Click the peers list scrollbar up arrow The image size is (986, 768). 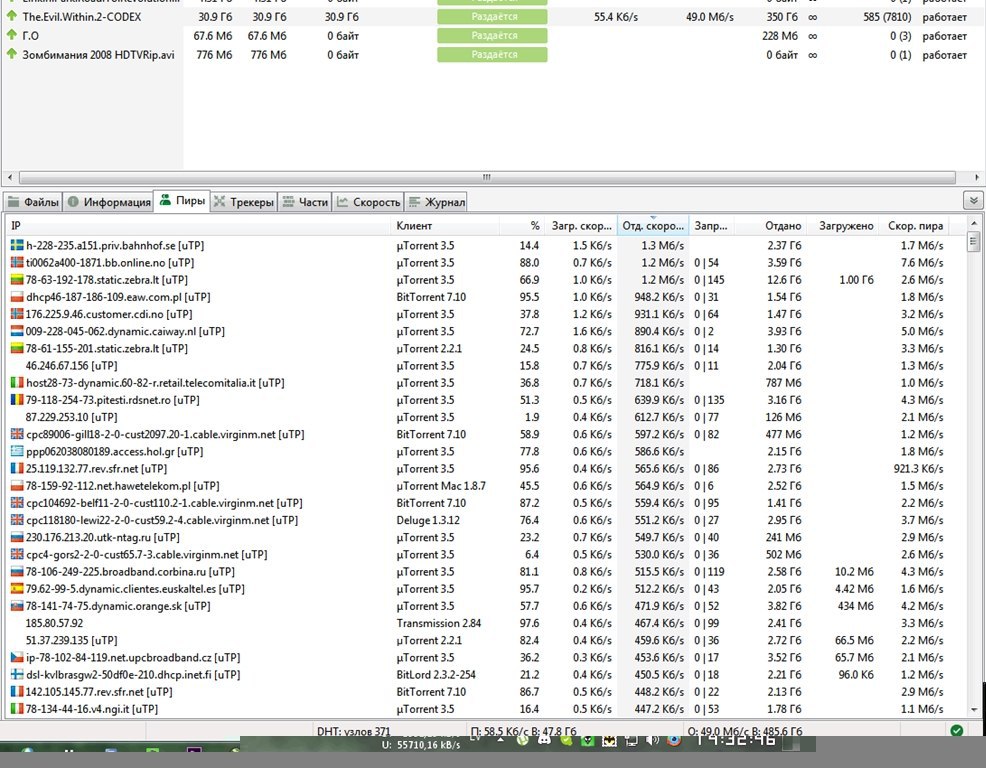click(973, 223)
